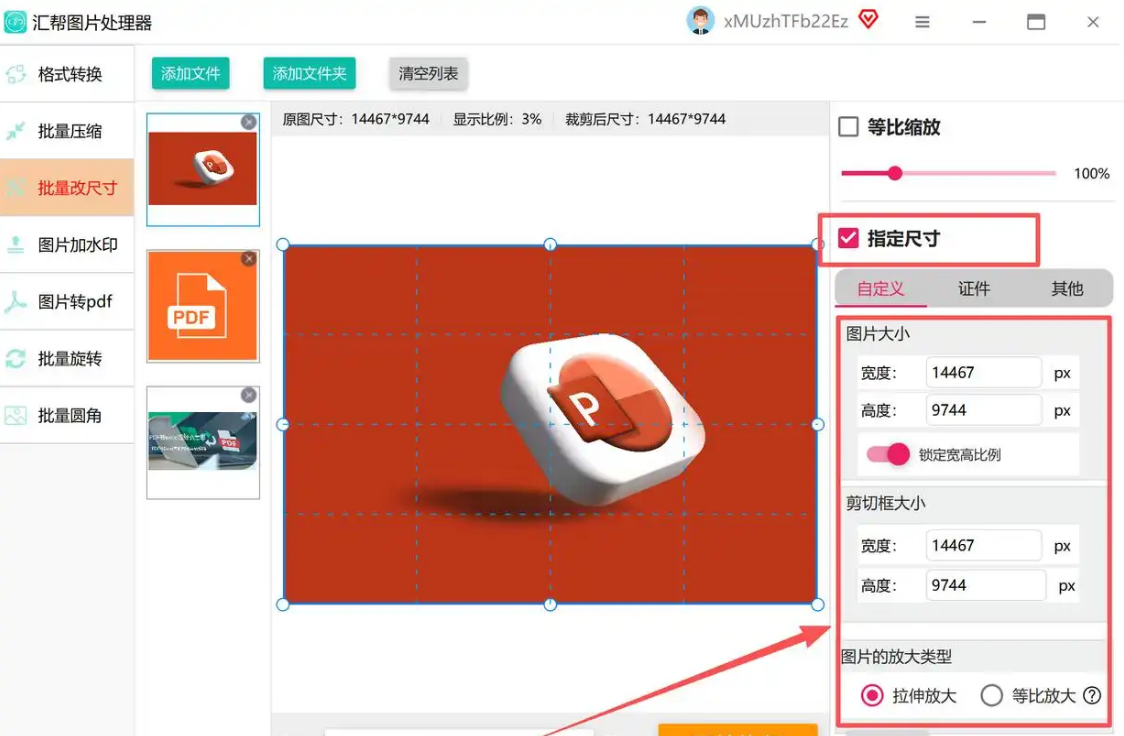Click the crop frame bottom-right handle
This screenshot has height=736, width=1124.
(x=818, y=604)
